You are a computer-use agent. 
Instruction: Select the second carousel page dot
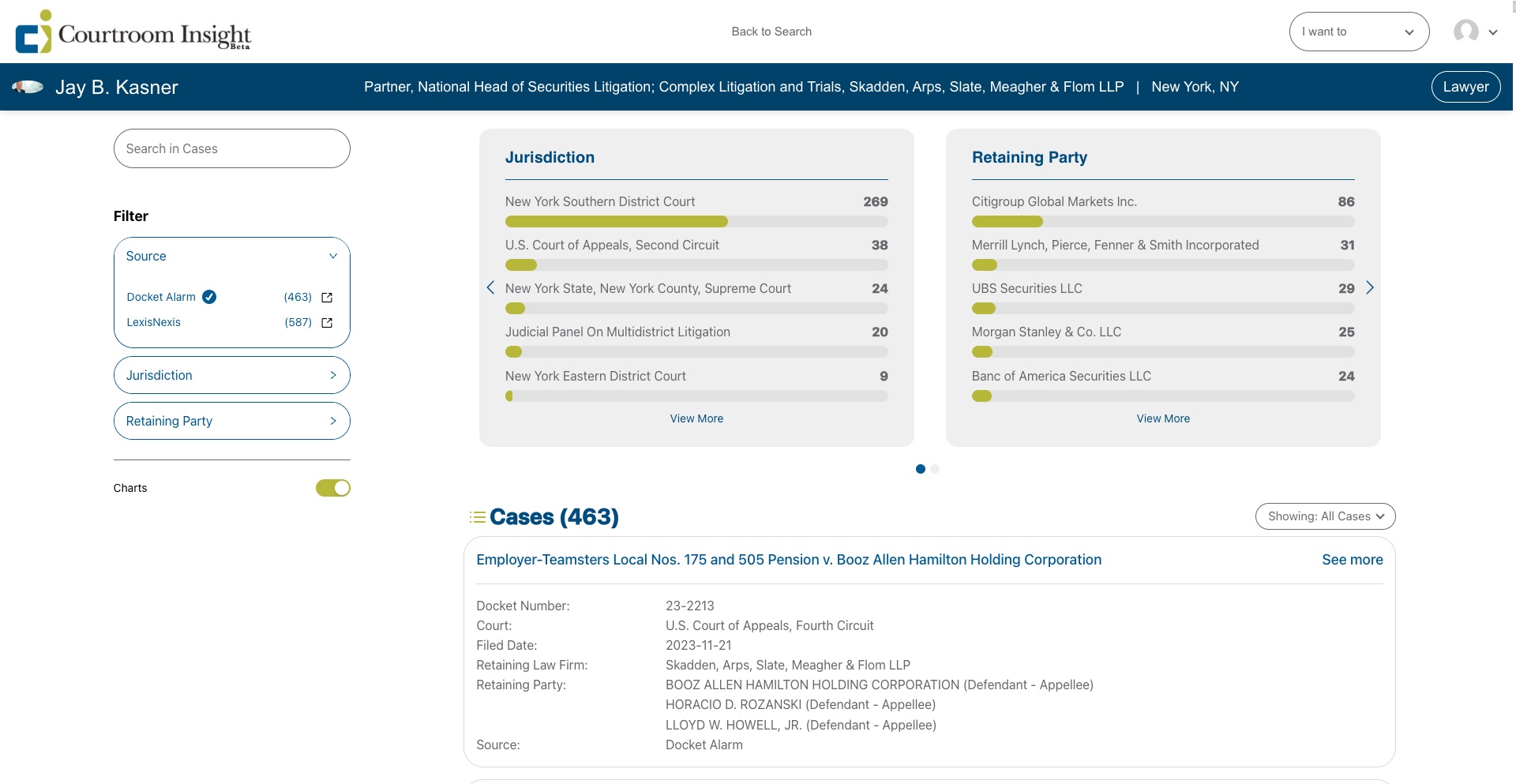click(x=935, y=469)
